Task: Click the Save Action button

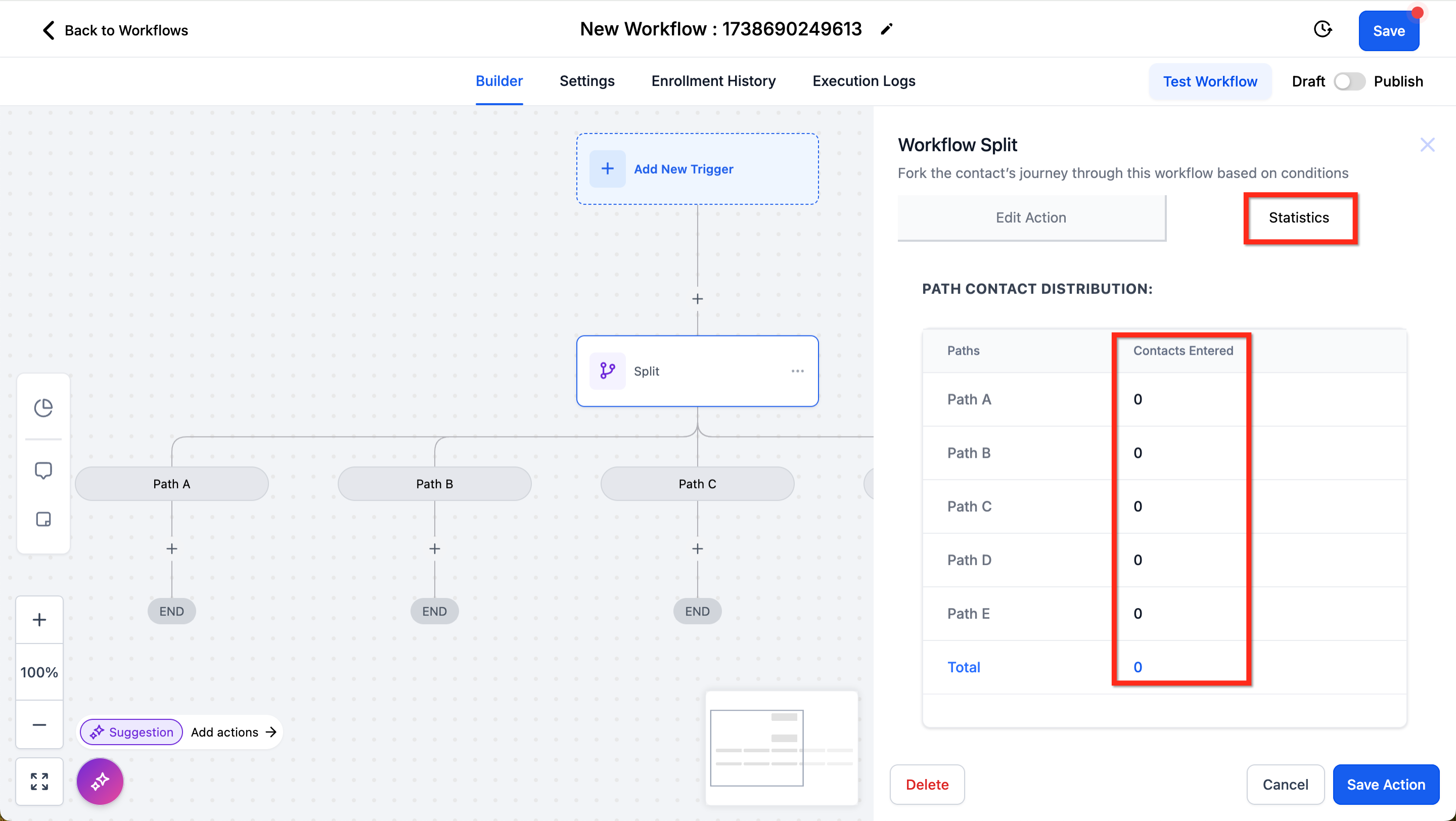Action: (x=1385, y=784)
